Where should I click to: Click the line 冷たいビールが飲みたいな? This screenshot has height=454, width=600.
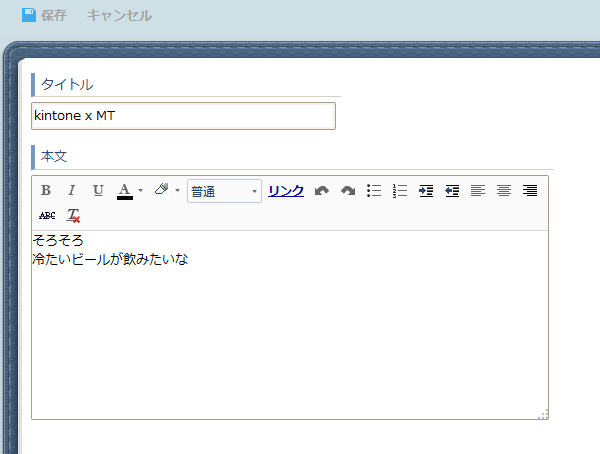pos(110,259)
